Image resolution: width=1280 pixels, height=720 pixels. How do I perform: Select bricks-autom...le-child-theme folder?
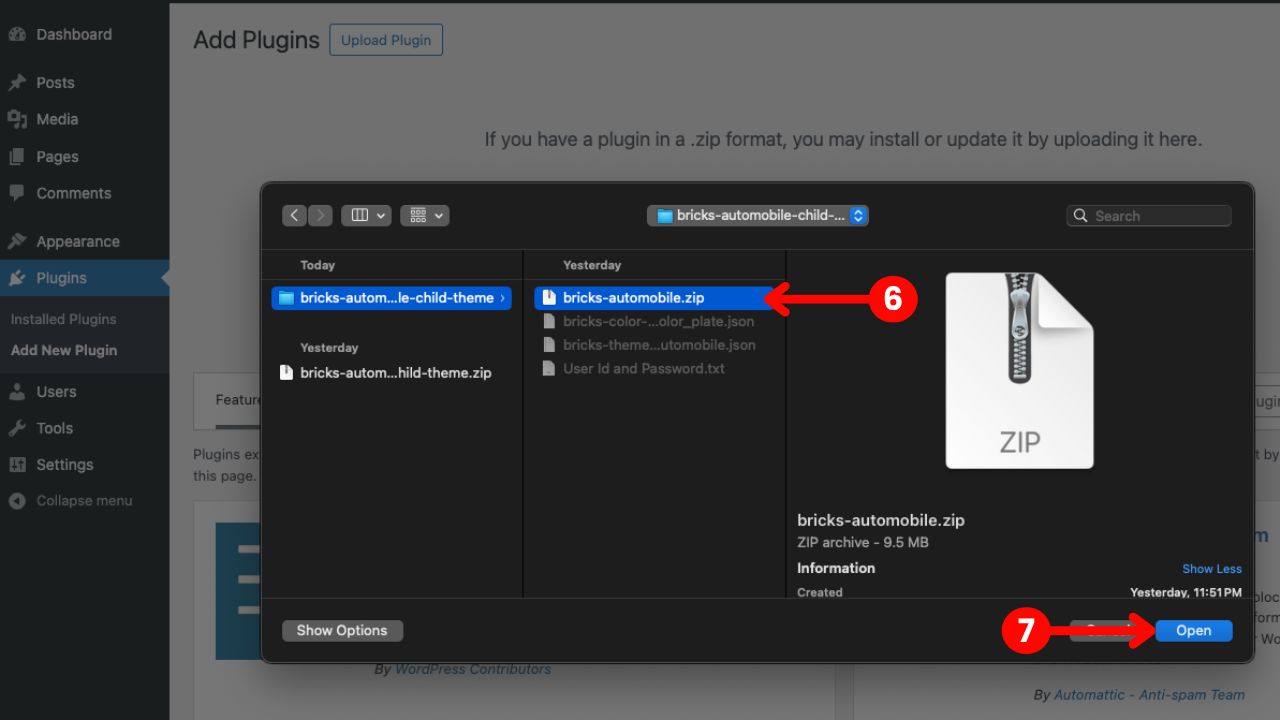391,298
